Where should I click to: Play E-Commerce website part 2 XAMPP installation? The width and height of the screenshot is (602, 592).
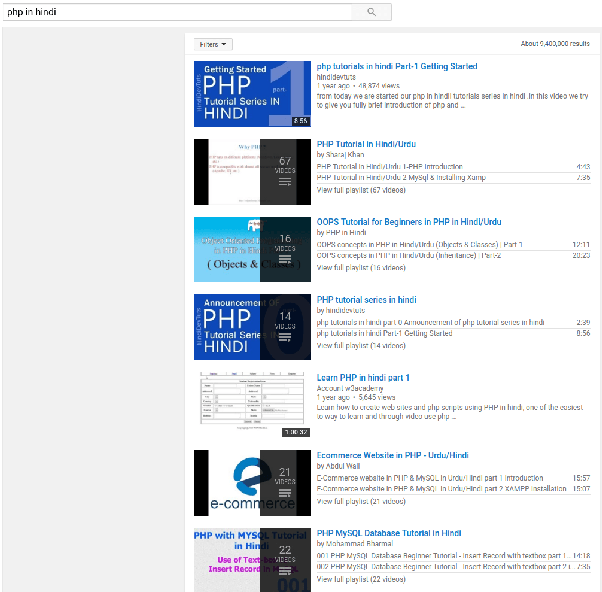(x=442, y=489)
